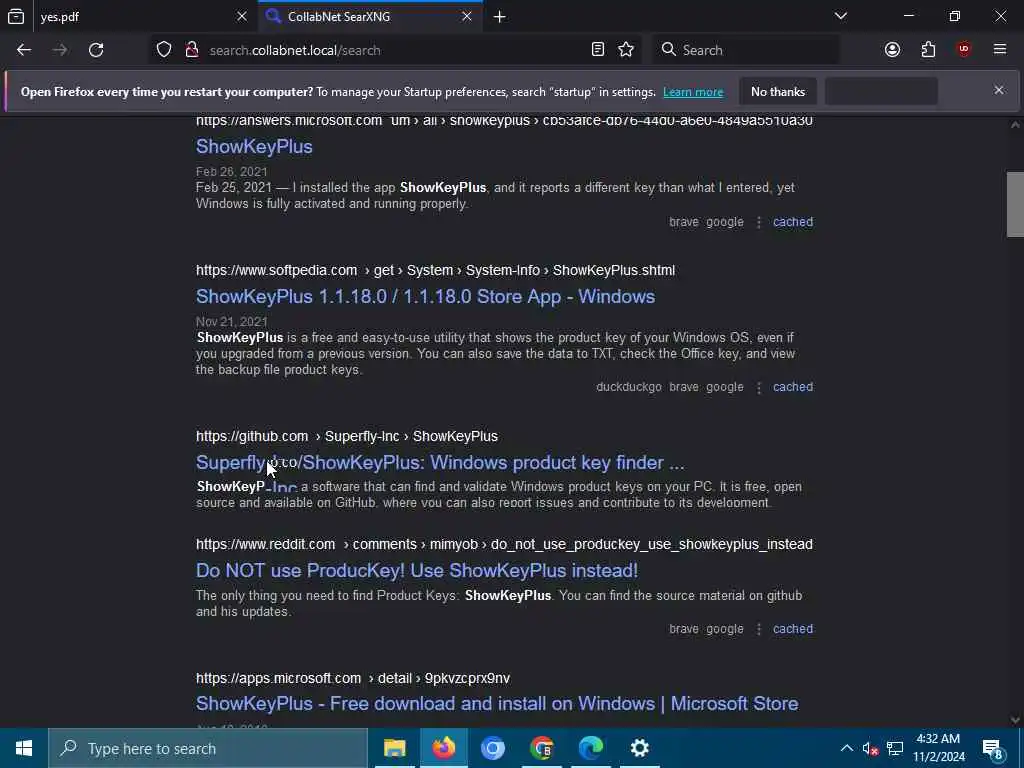
Task: Open the uBlock Origin extension icon
Action: tap(964, 50)
